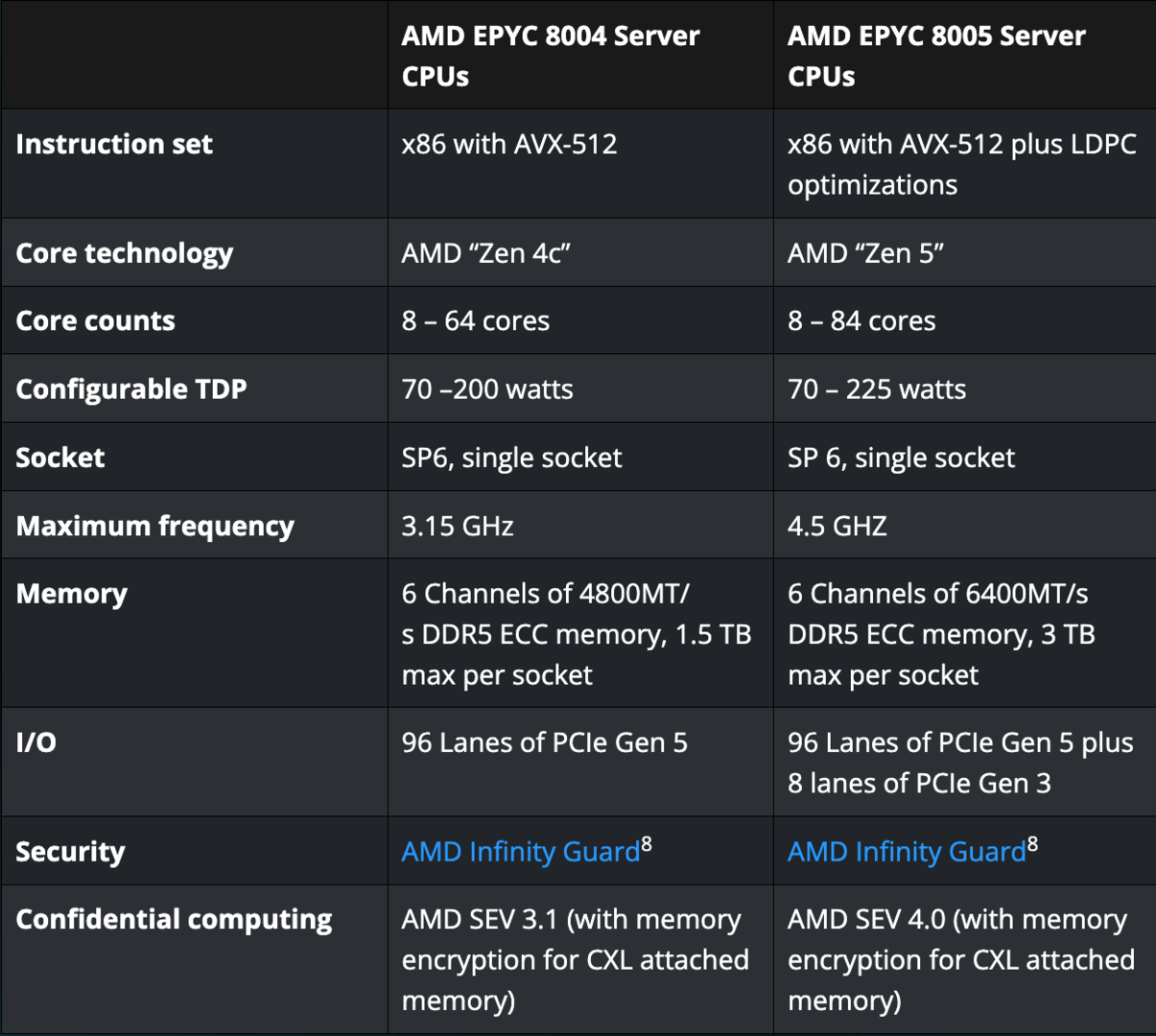Click the 'Core technology' row label

[x=125, y=253]
